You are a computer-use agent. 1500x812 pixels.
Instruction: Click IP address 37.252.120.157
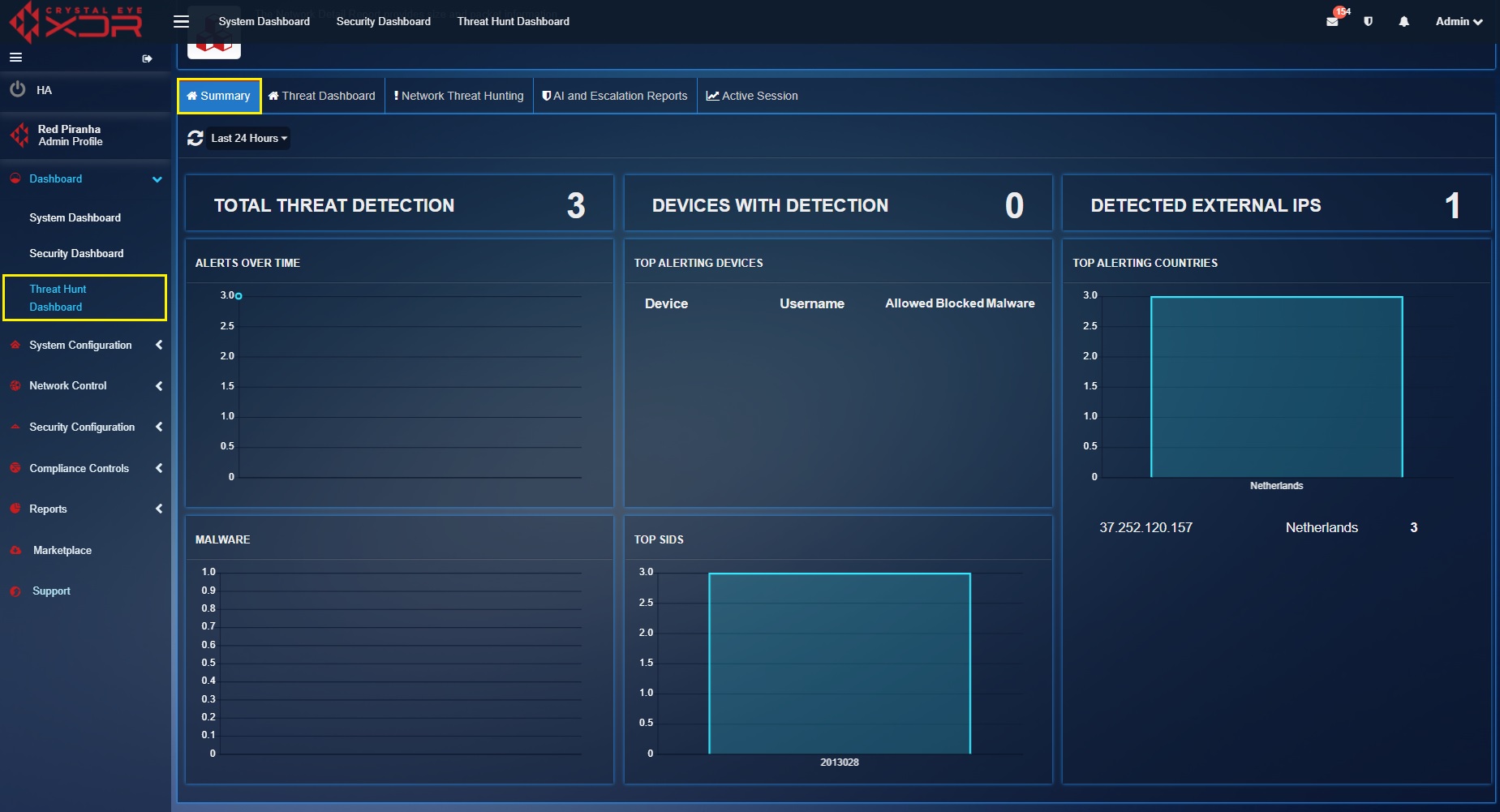1145,527
